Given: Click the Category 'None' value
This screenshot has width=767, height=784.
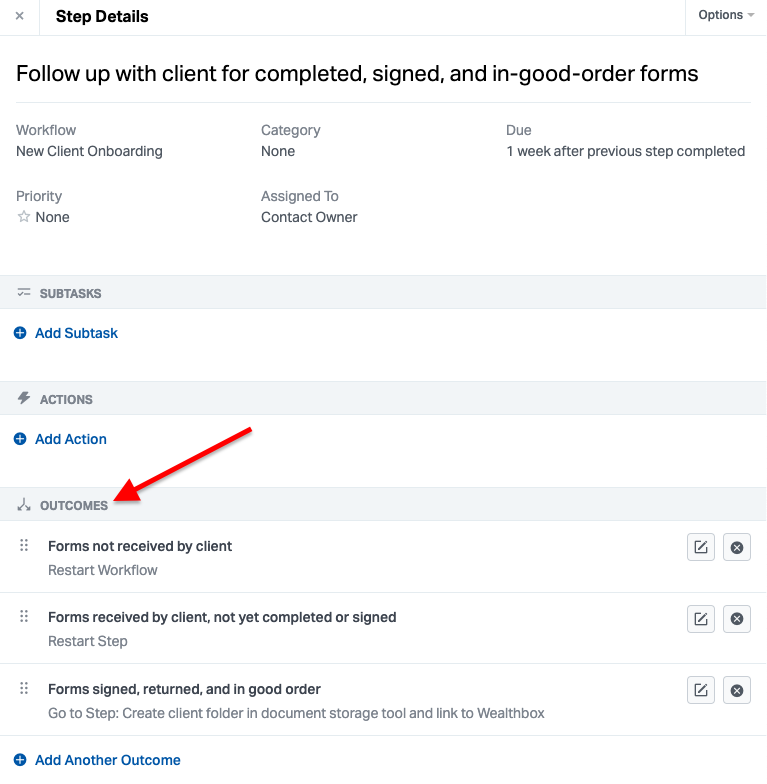Looking at the screenshot, I should [278, 151].
